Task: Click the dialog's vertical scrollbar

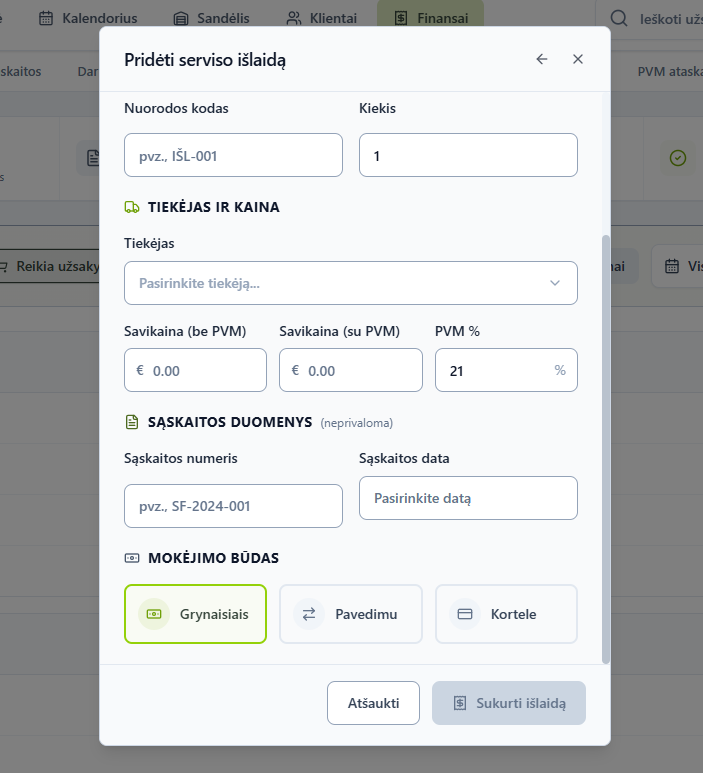Action: (x=606, y=449)
